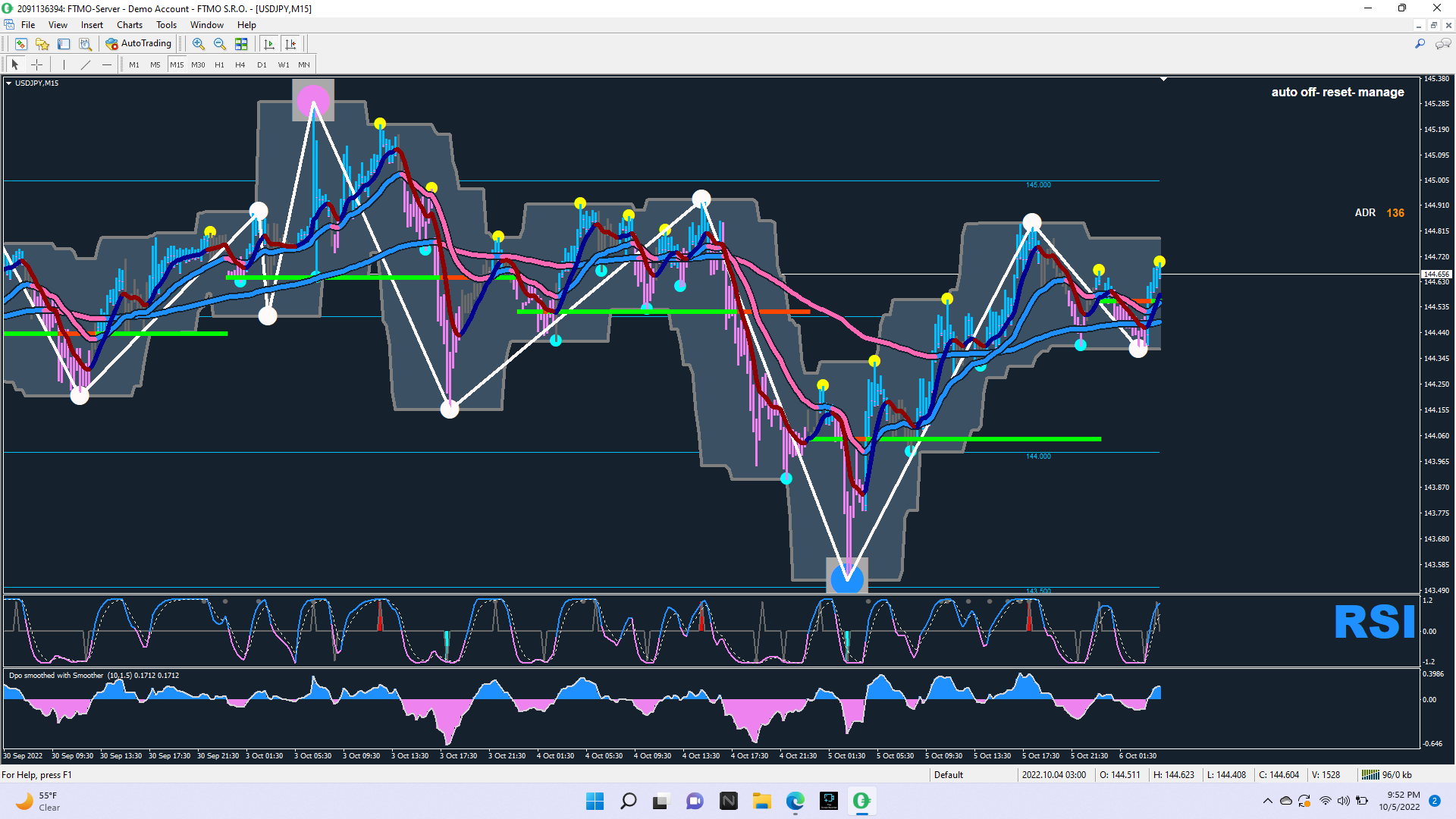Click the chart shift triangle marker on top
The width and height of the screenshot is (1456, 819).
pyautogui.click(x=1163, y=79)
